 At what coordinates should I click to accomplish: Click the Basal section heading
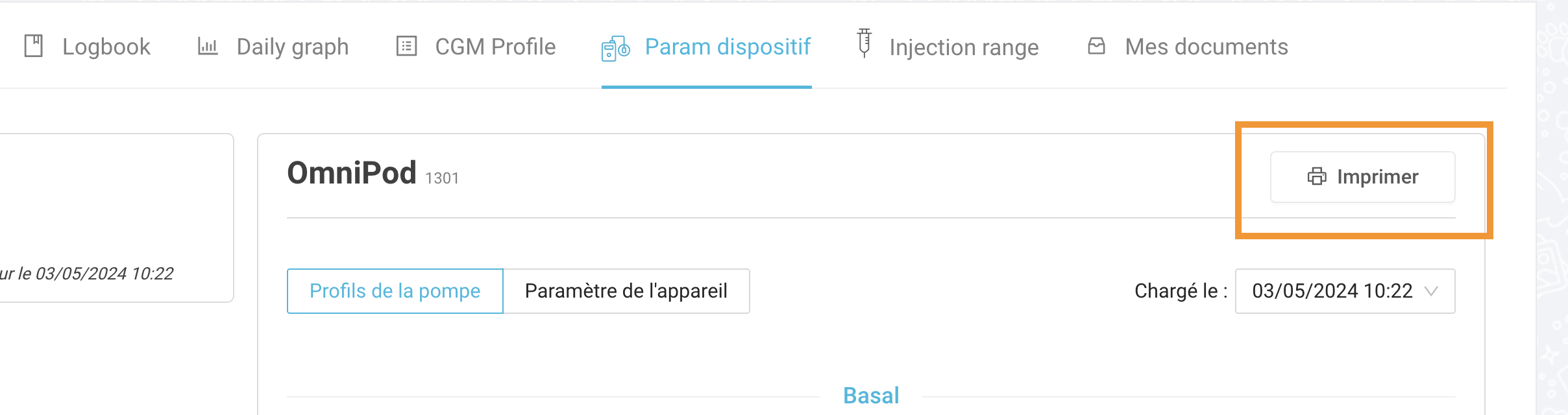[x=871, y=396]
